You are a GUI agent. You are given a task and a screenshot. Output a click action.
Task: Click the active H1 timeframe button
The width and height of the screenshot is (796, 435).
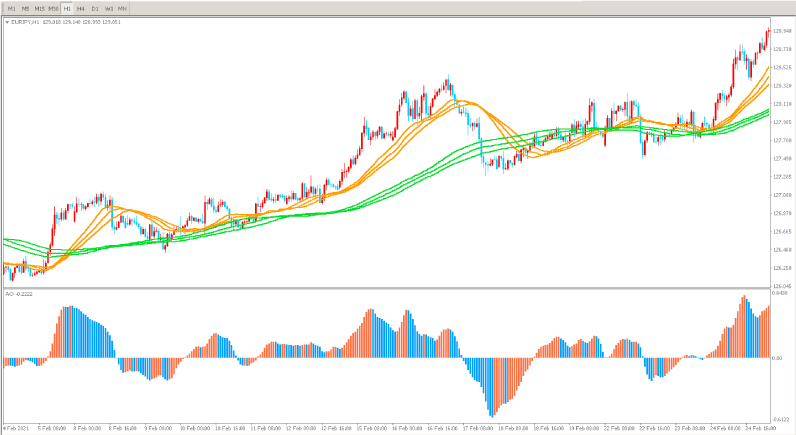pyautogui.click(x=67, y=8)
